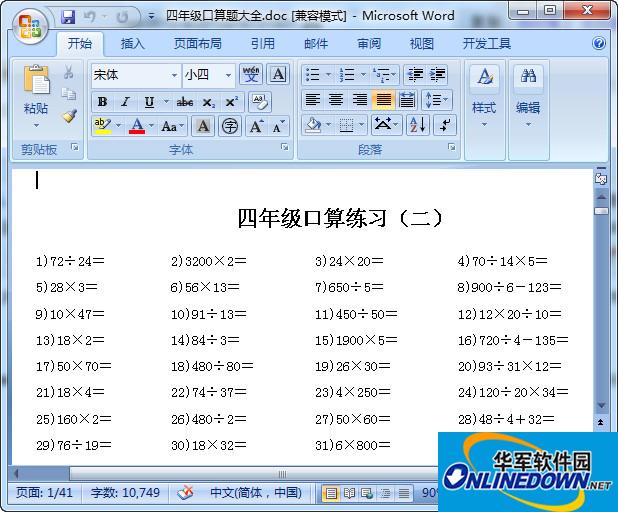
Task: Expand the multilevel list dropdown
Action: [x=394, y=74]
